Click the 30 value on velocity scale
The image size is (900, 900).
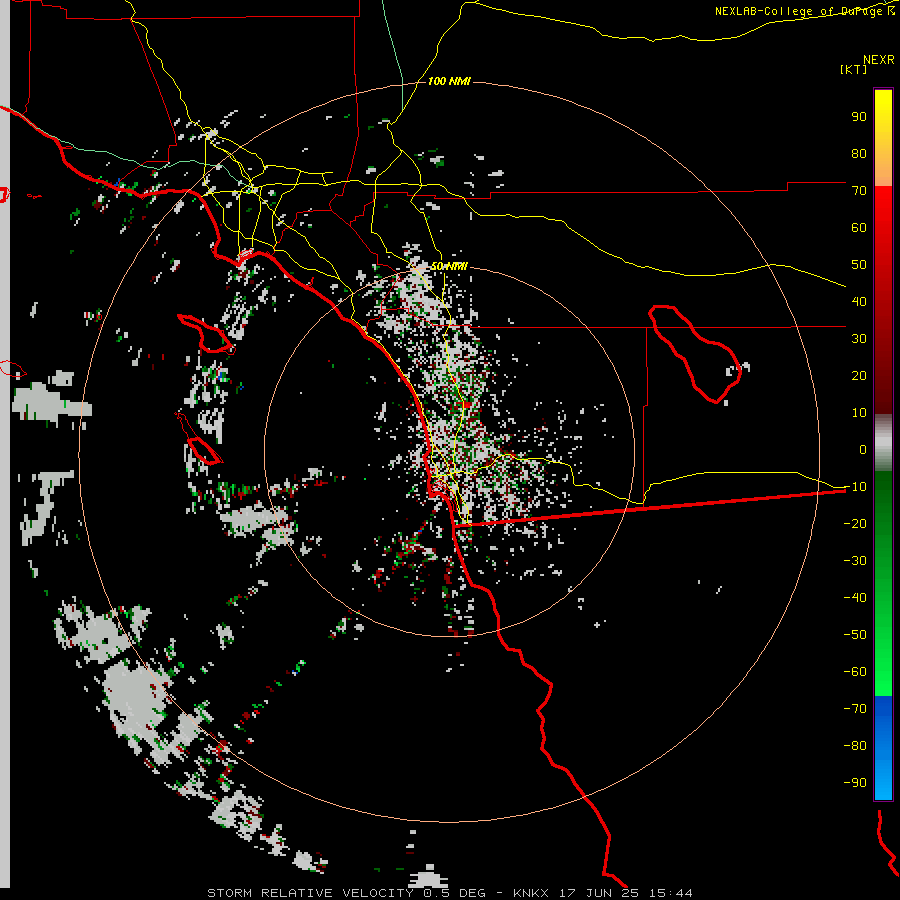coord(859,339)
